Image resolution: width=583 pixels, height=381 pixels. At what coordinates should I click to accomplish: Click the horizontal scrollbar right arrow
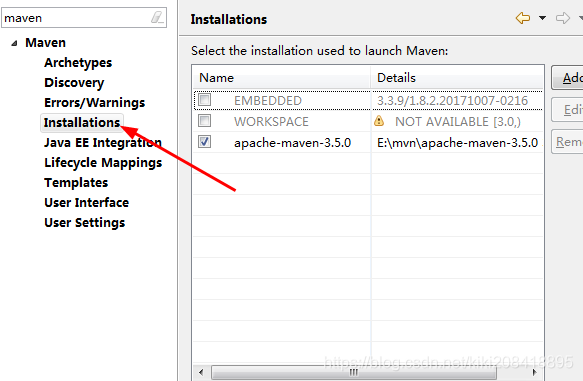534,372
